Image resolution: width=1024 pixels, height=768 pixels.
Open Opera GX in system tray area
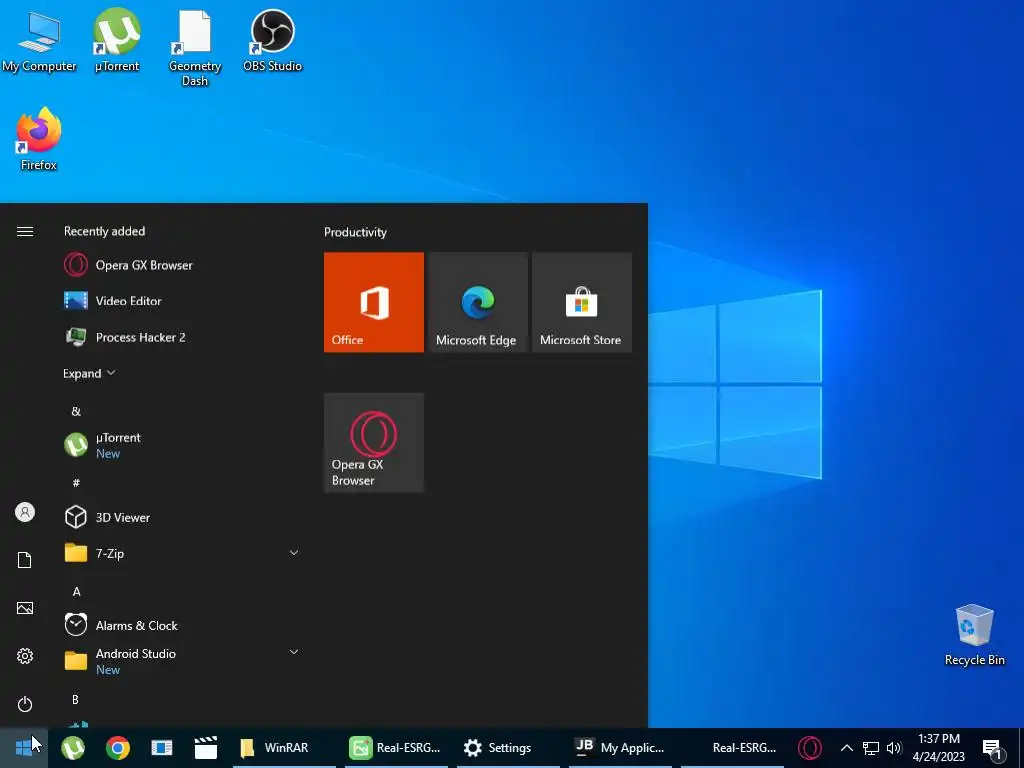tap(810, 748)
